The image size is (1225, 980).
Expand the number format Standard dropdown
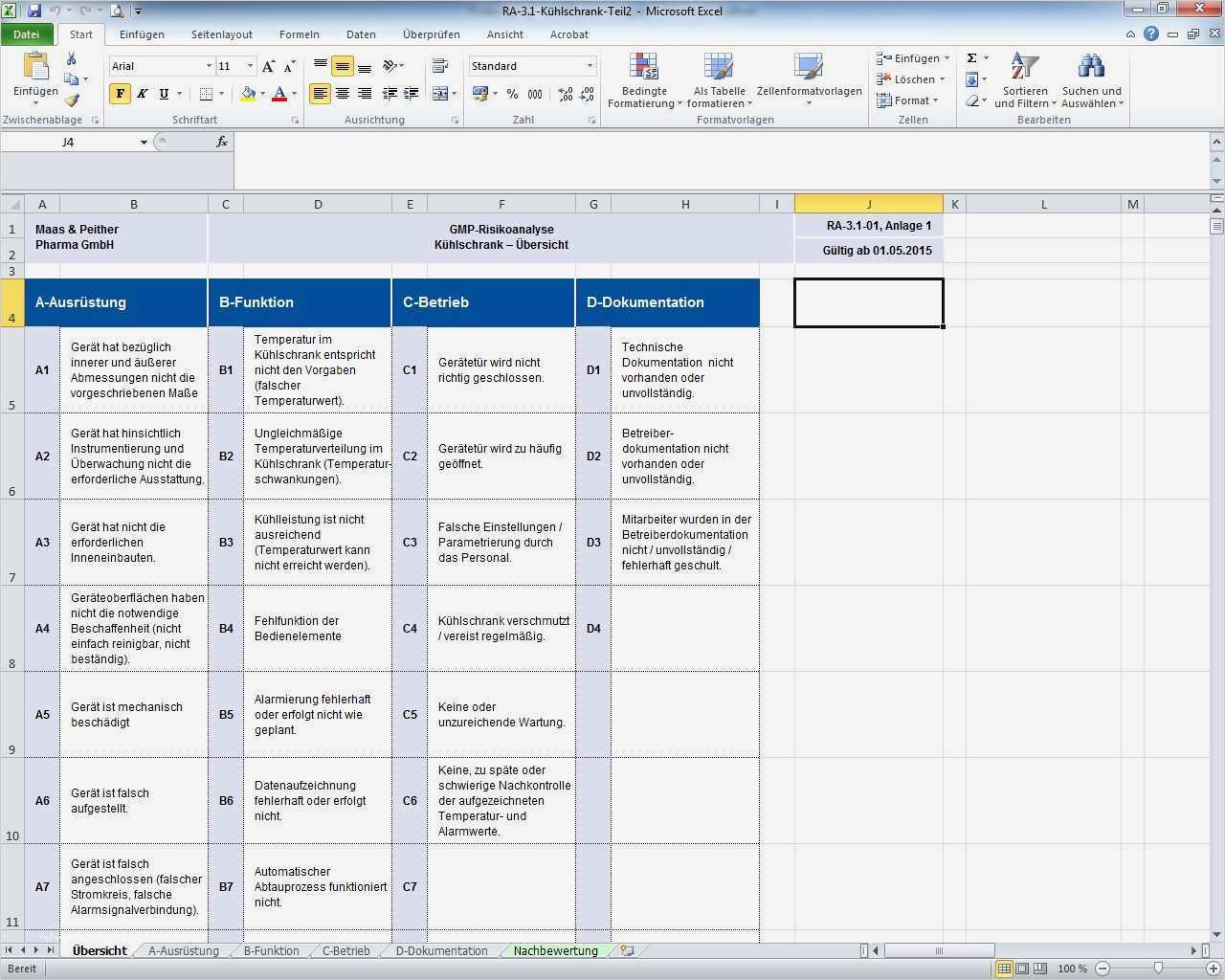(590, 66)
